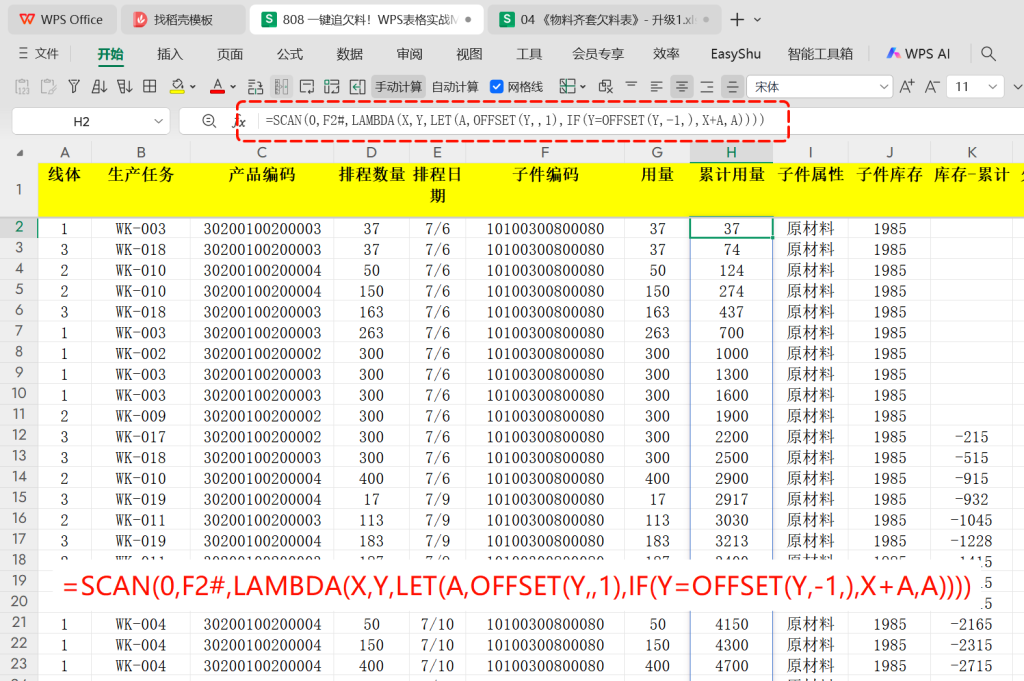Click the top vertical align icon

coord(631,86)
